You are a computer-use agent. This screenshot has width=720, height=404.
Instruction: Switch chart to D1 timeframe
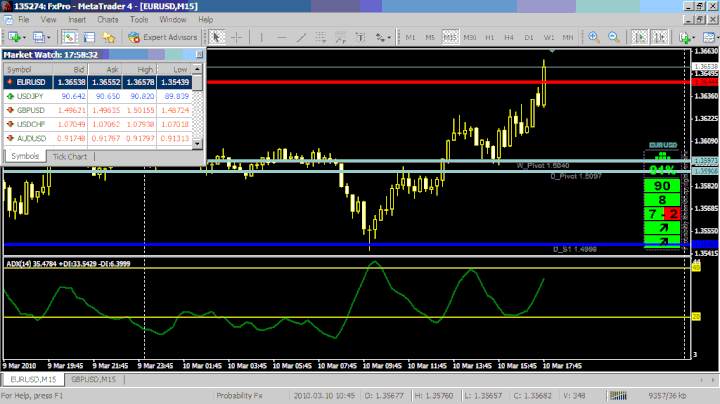tap(529, 37)
